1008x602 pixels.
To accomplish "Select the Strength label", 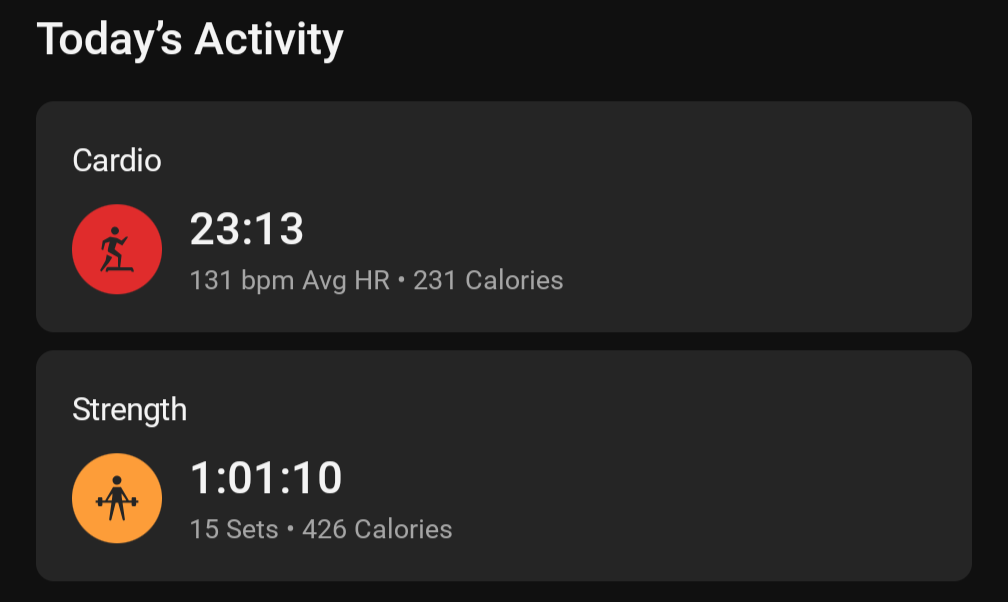I will pos(129,410).
